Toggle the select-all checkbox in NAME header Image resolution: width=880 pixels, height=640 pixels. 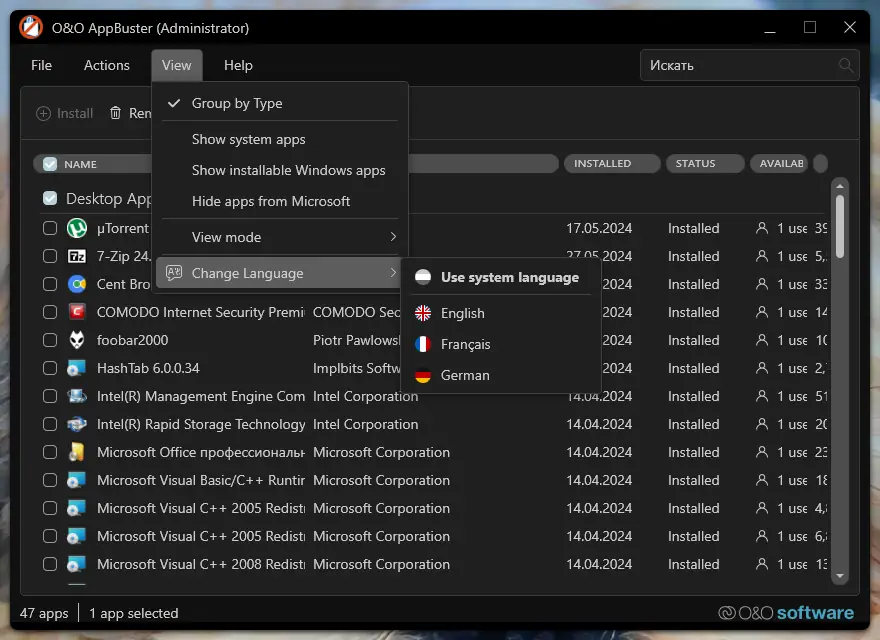tap(50, 164)
